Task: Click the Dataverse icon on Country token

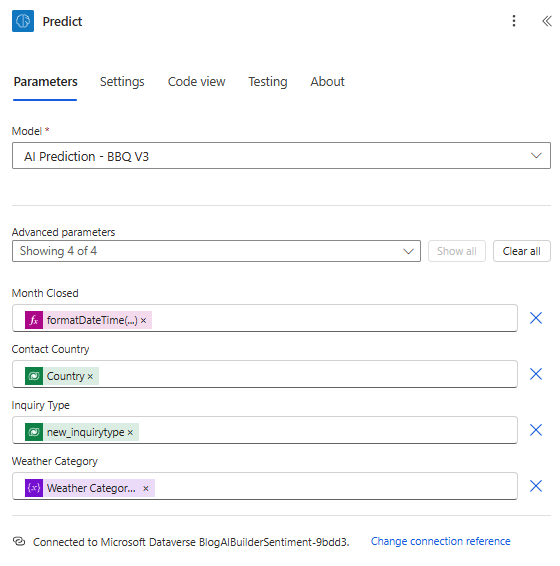Action: tap(34, 376)
